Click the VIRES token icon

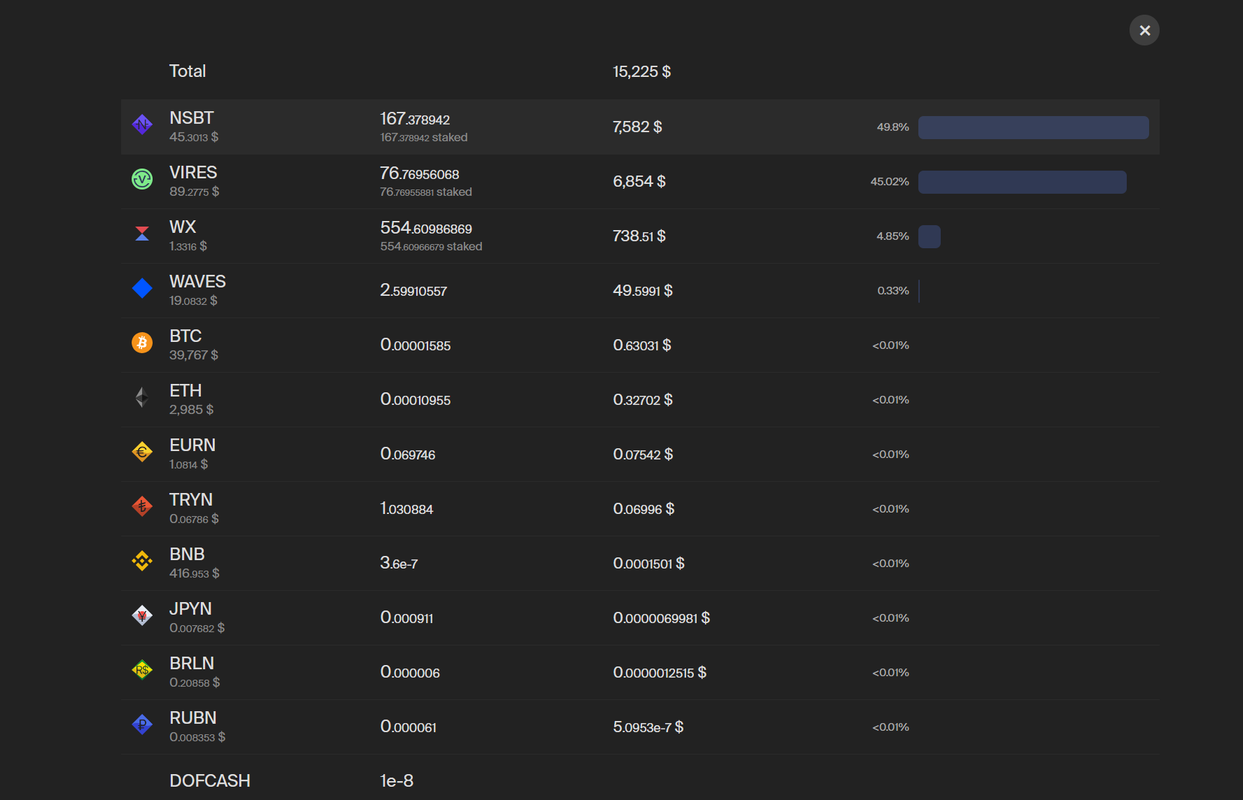point(142,179)
